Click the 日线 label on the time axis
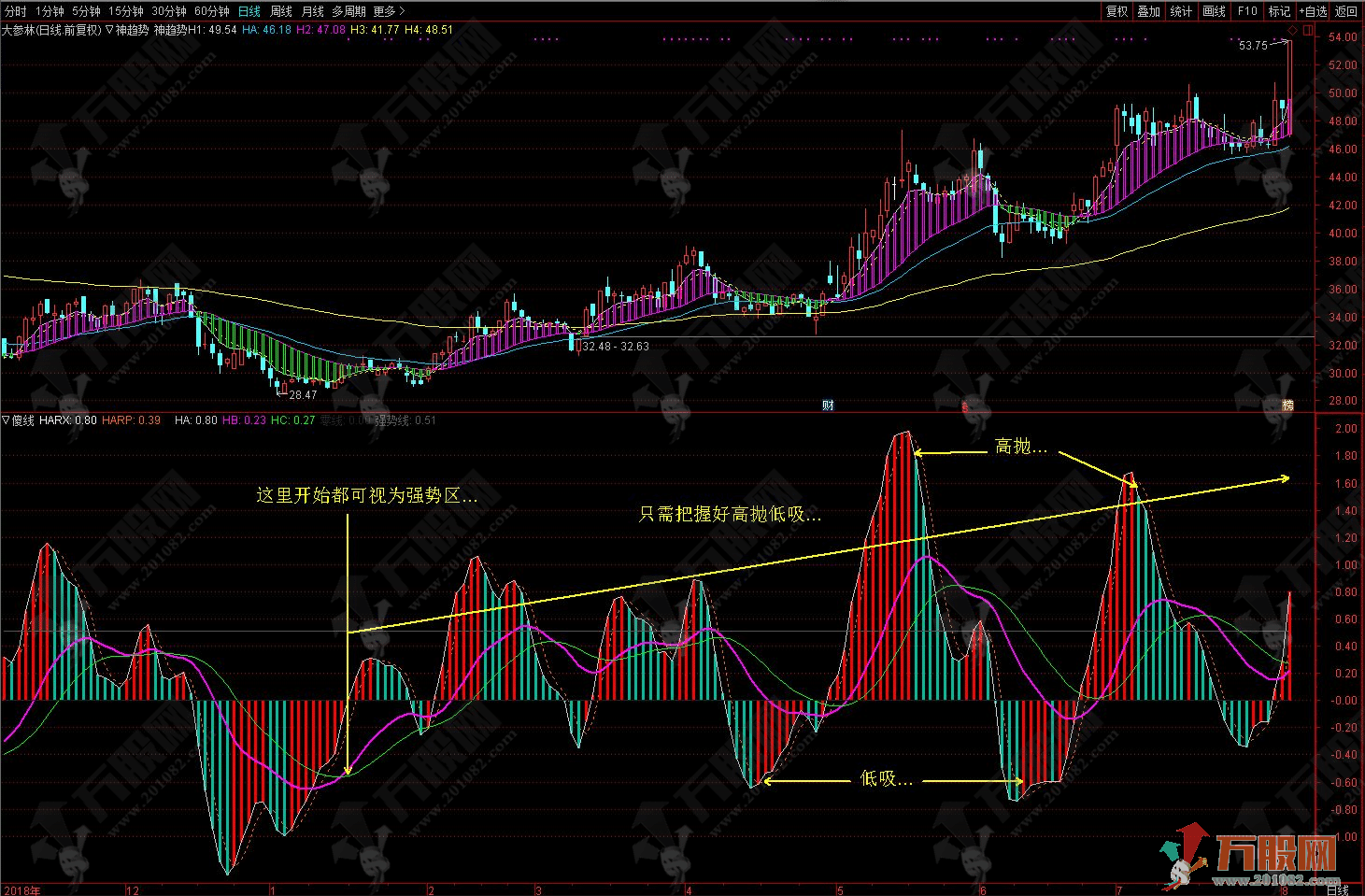1365x896 pixels. point(1337,890)
